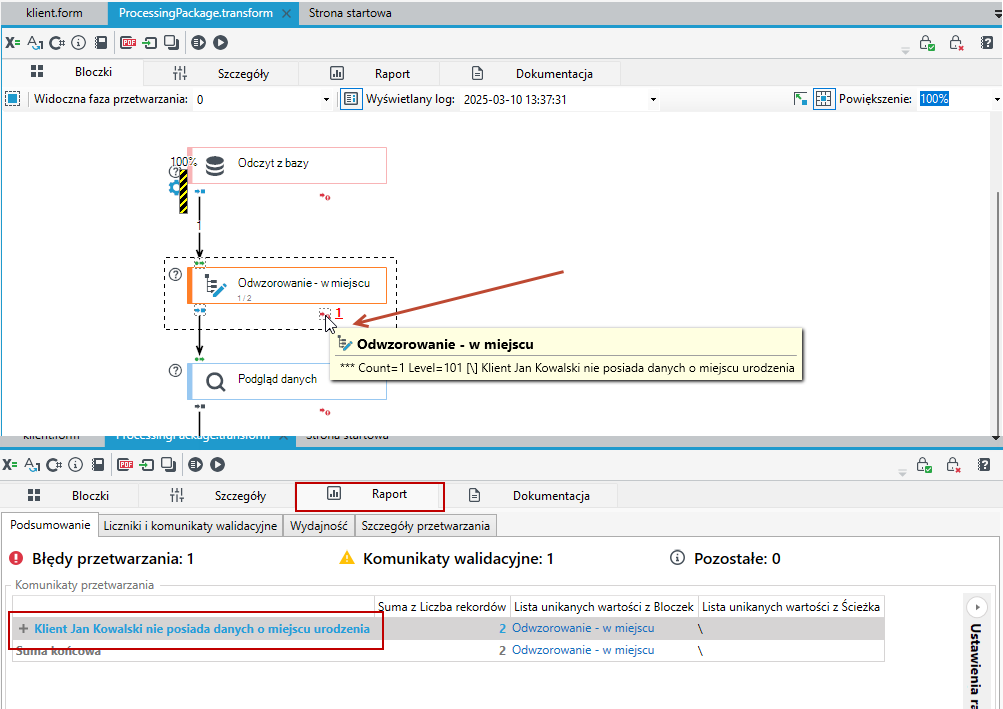The image size is (1003, 709).
Task: Open the Widoczna faza przetwarzania dropdown
Action: point(326,100)
